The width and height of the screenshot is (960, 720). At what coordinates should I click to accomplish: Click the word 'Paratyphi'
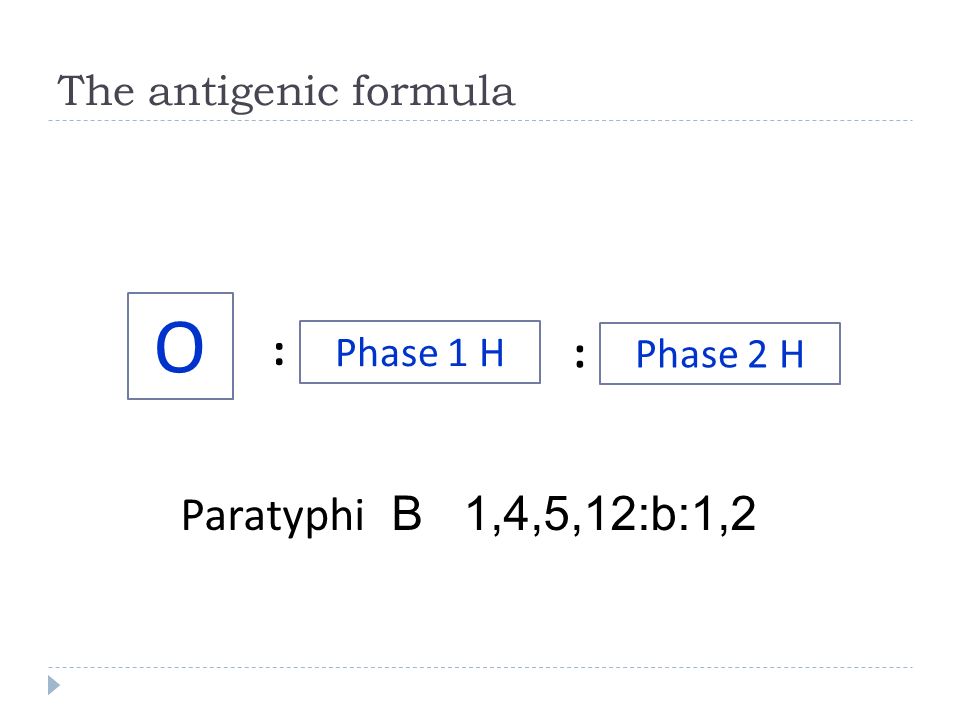pos(272,516)
